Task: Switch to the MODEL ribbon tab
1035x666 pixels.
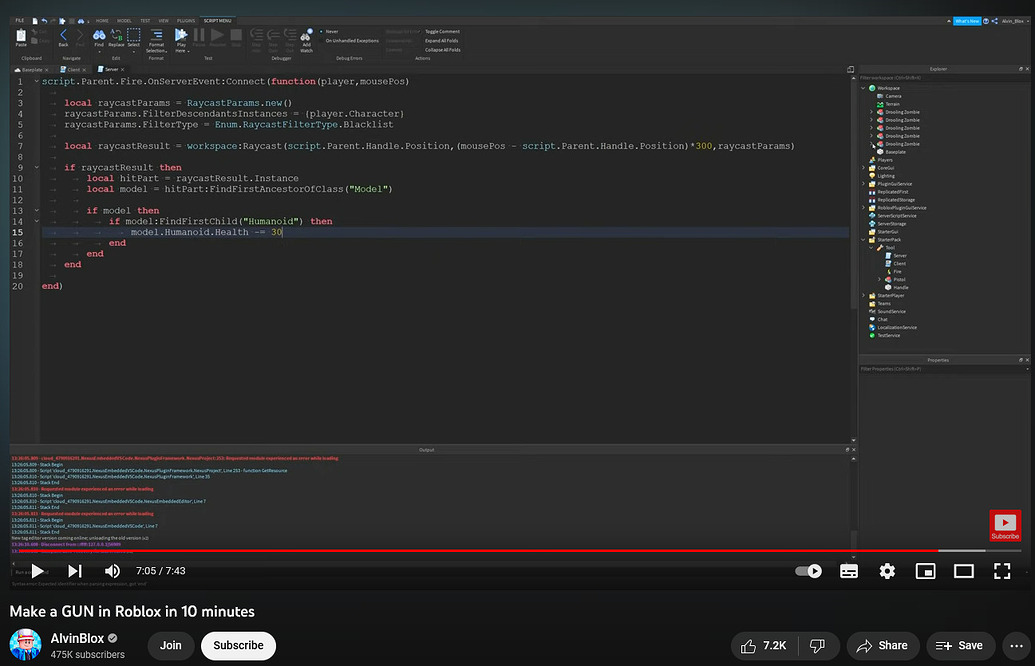Action: 124,20
